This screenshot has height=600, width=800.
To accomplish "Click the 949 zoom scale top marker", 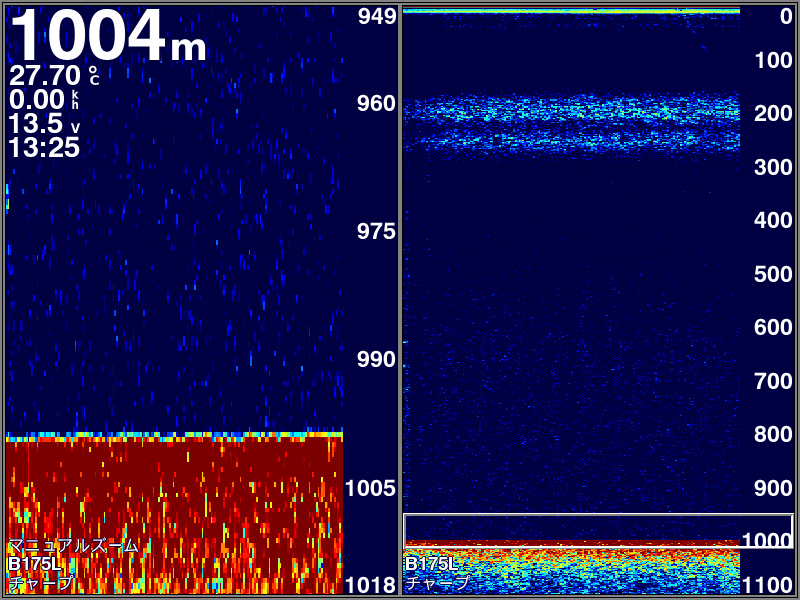I will pyautogui.click(x=377, y=17).
